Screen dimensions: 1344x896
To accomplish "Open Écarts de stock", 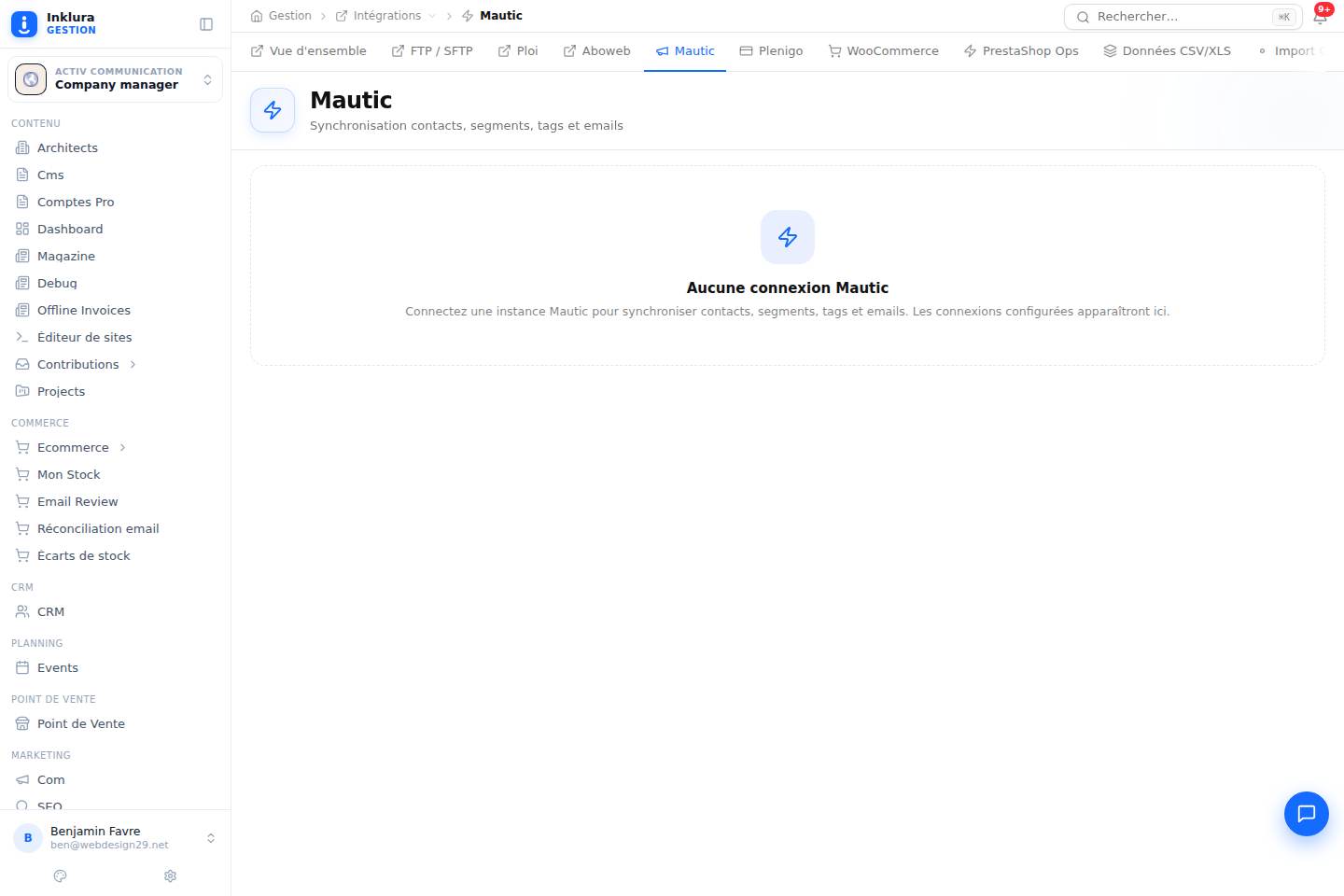I will click(x=116, y=555).
